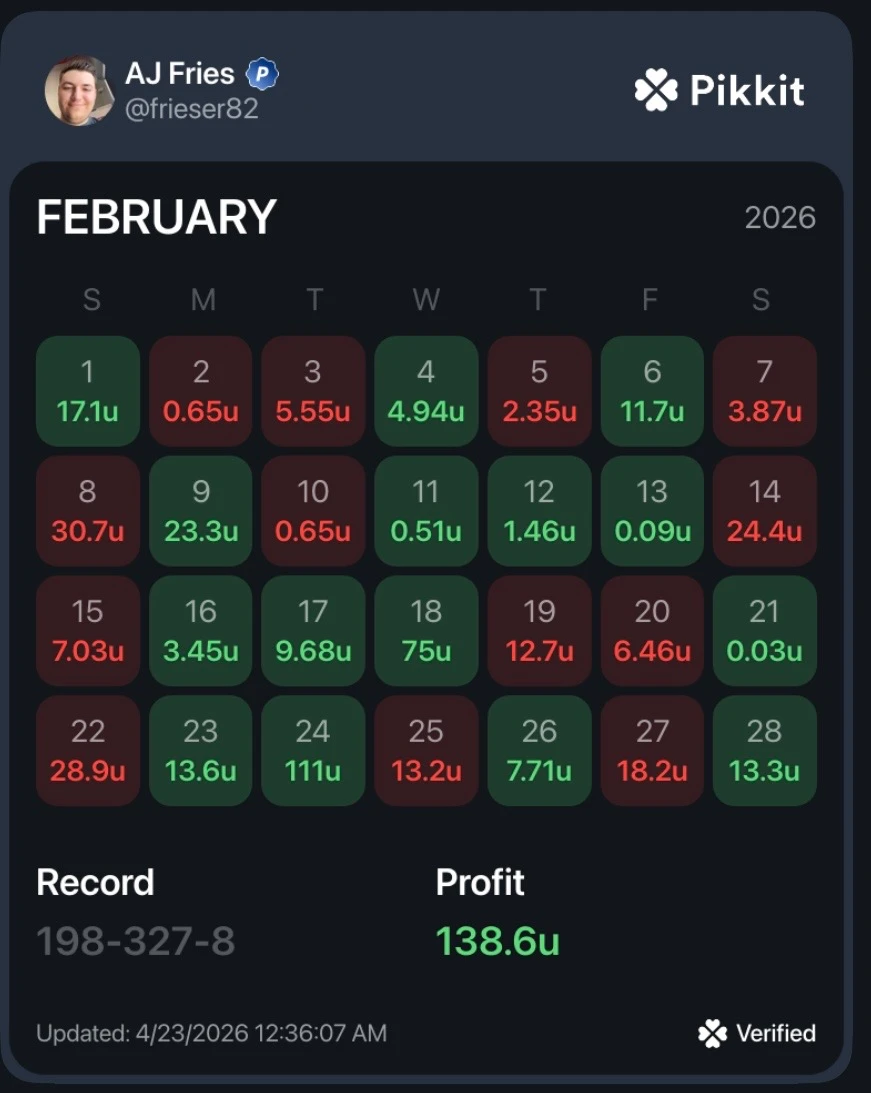Click the 198-327-8 record value
Screen dimensions: 871x1093
point(136,941)
